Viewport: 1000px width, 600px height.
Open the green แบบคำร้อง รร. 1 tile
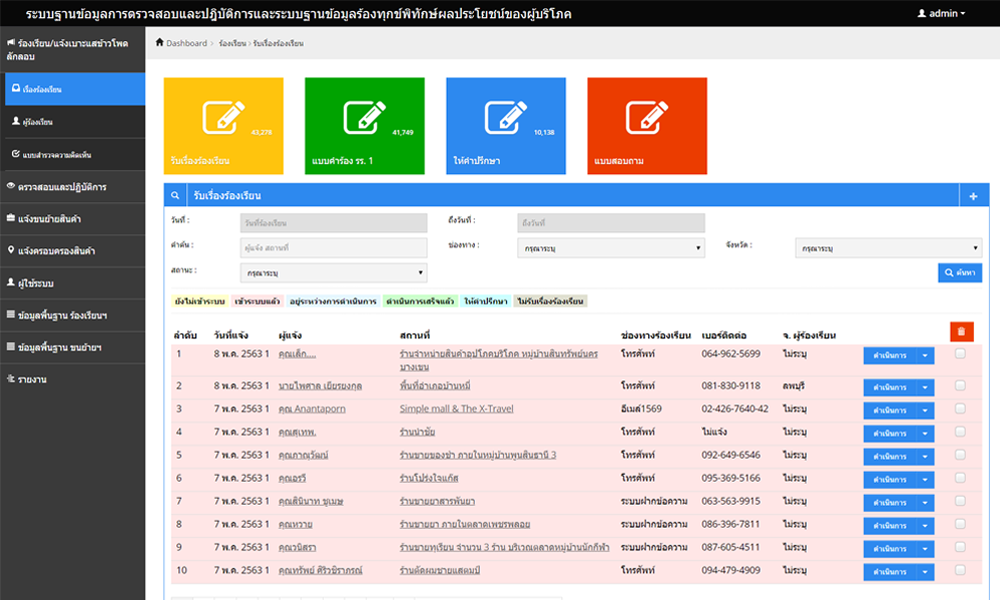tap(365, 126)
